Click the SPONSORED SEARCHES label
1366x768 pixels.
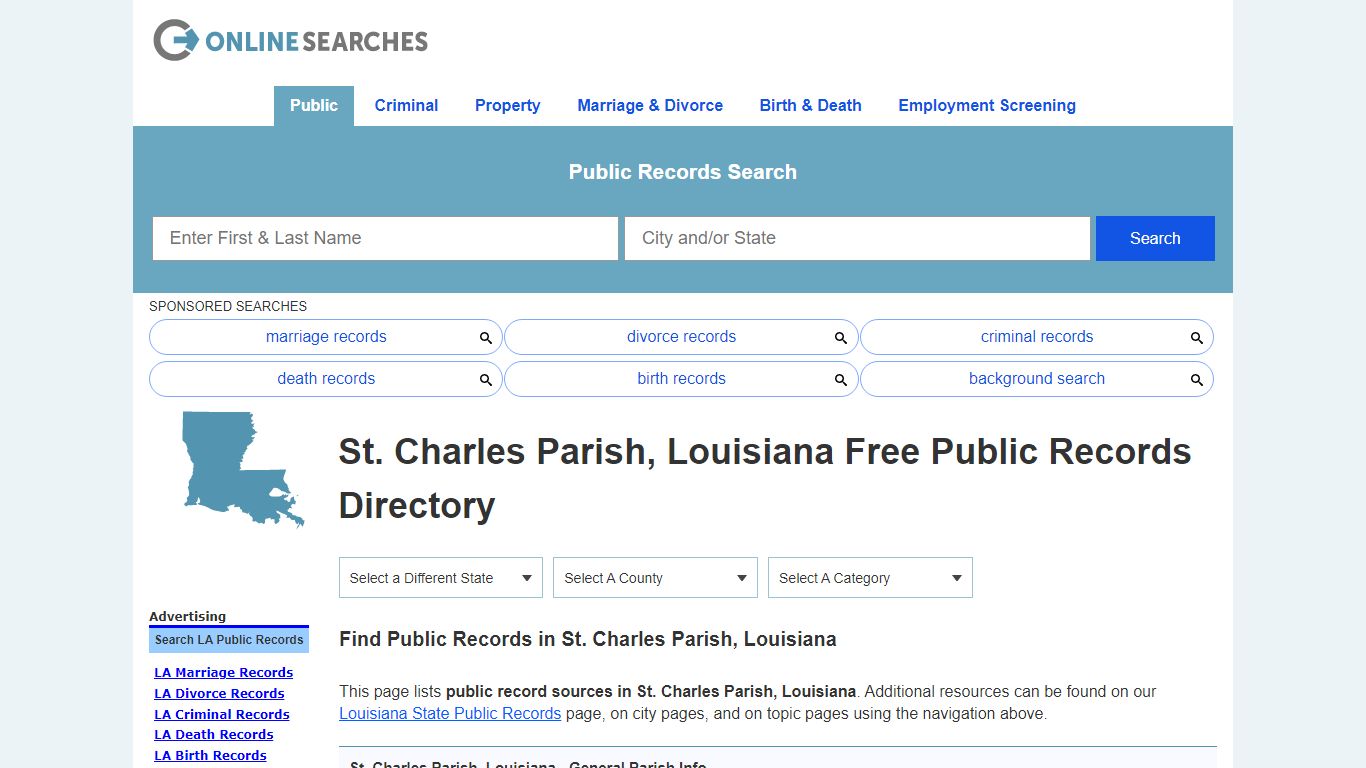tap(228, 306)
